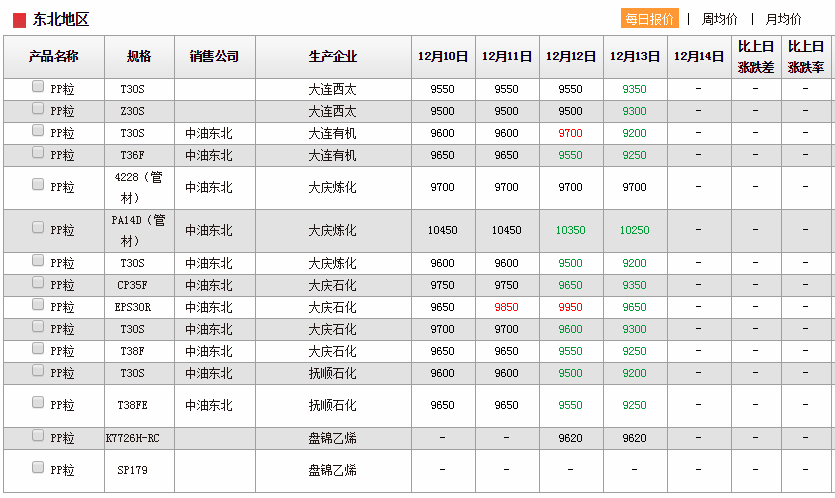Image resolution: width=835 pixels, height=498 pixels.
Task: Click 12月12日 price 9620 for K7726H-RC
Action: tap(570, 438)
